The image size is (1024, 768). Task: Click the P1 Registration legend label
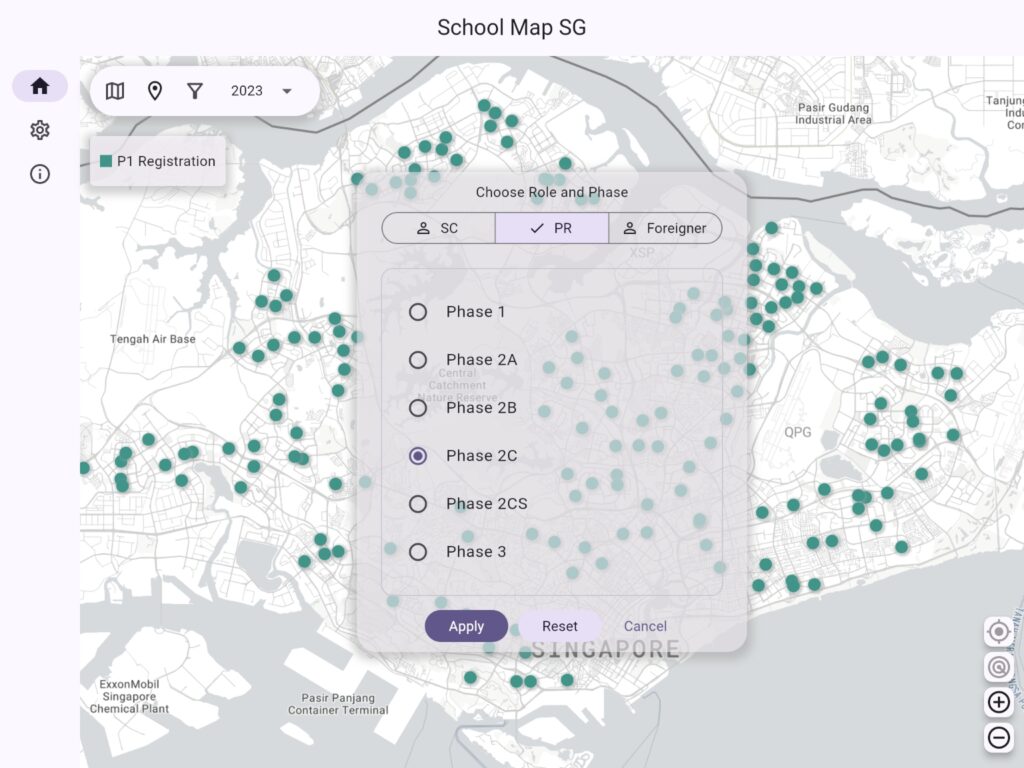pyautogui.click(x=166, y=161)
